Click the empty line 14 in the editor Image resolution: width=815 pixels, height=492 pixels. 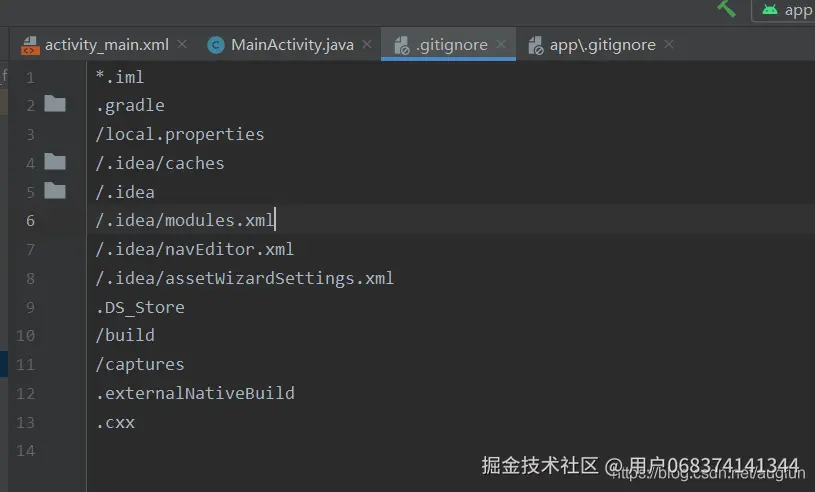pyautogui.click(x=300, y=451)
